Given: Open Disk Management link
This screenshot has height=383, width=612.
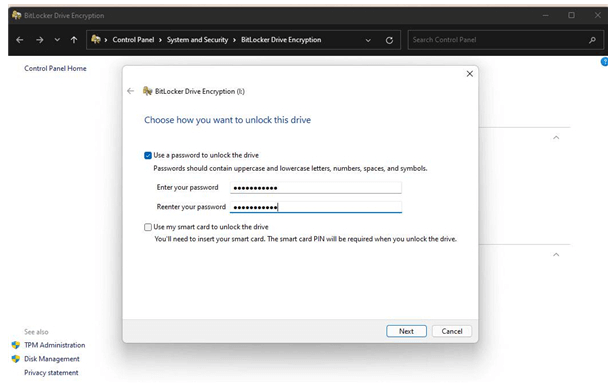Looking at the screenshot, I should 52,359.
